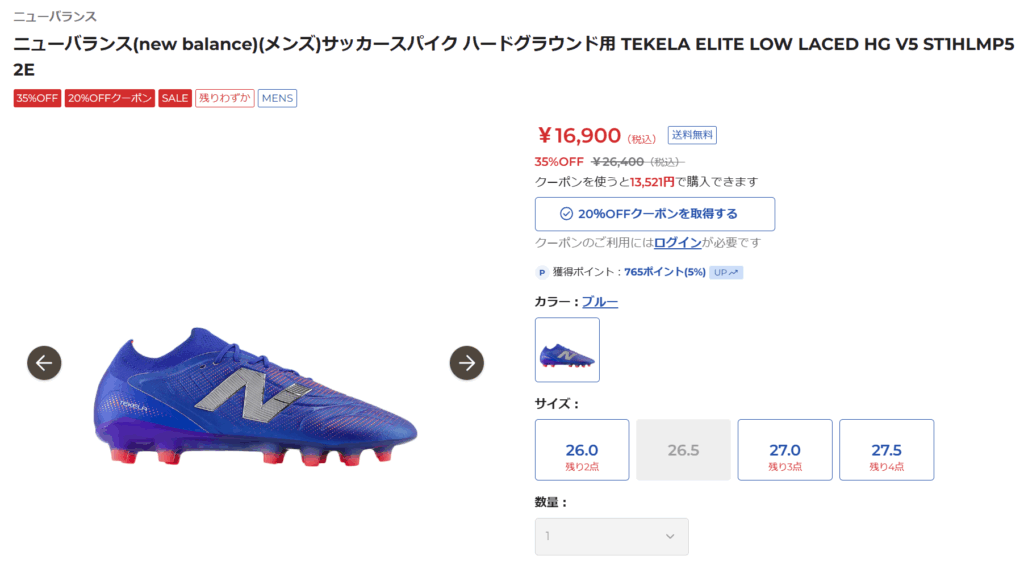Click the 20%OFFクーポン tag
The height and width of the screenshot is (564, 1024).
110,98
